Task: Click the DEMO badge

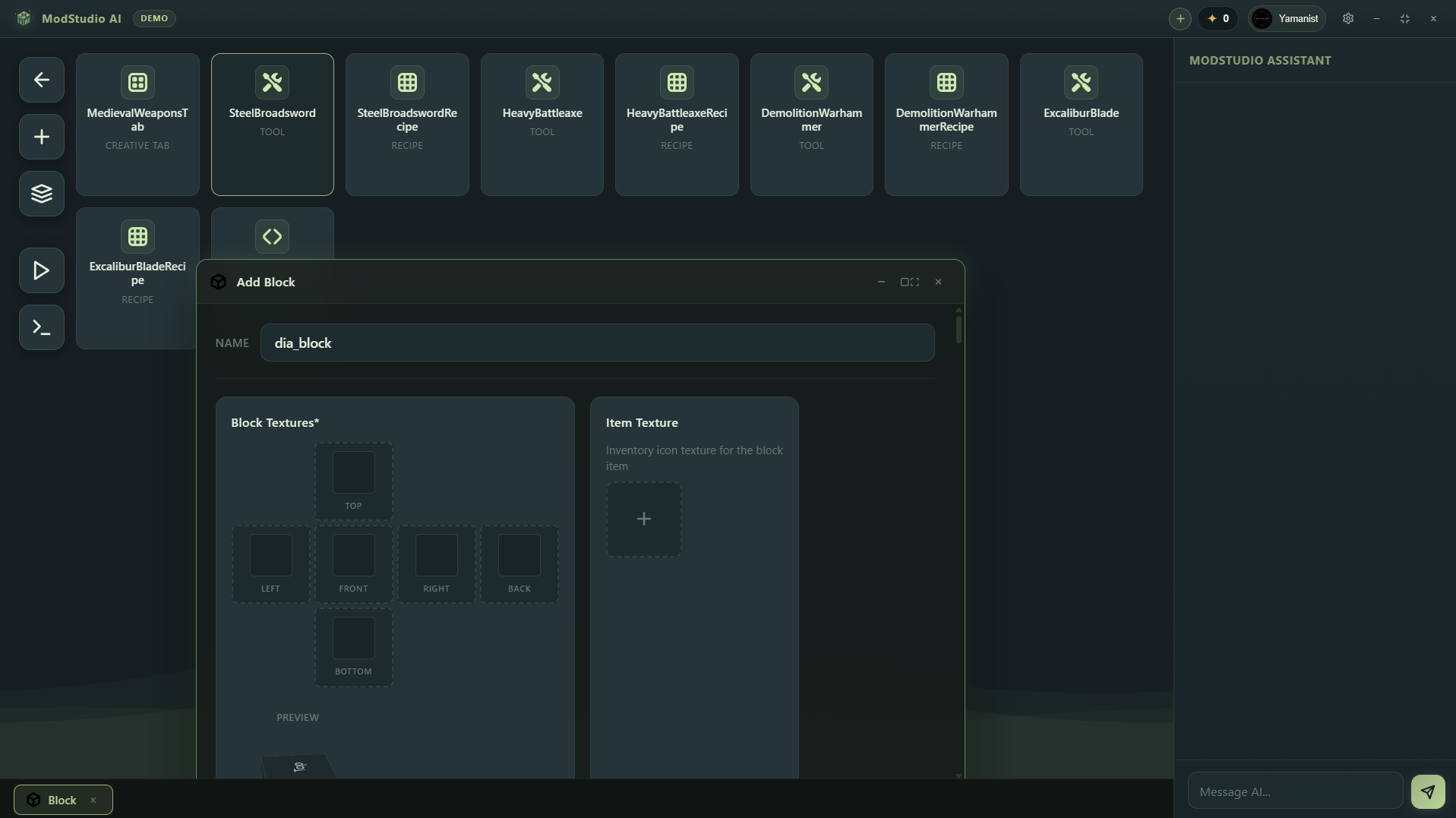Action: (x=154, y=18)
